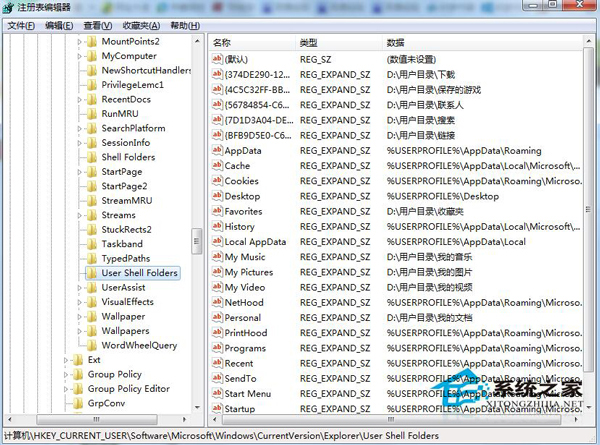The width and height of the screenshot is (600, 445).
Task: Click the string icon of Personal value
Action: tap(217, 317)
